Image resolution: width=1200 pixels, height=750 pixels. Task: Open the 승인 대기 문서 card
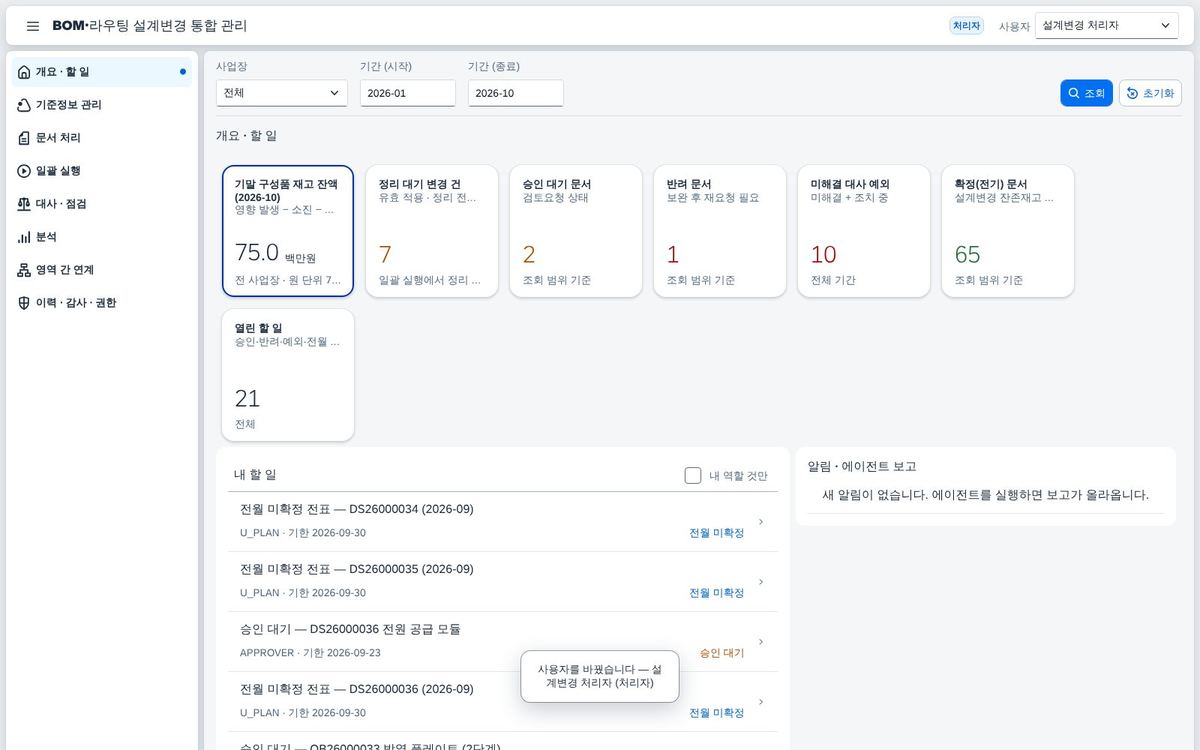(576, 231)
